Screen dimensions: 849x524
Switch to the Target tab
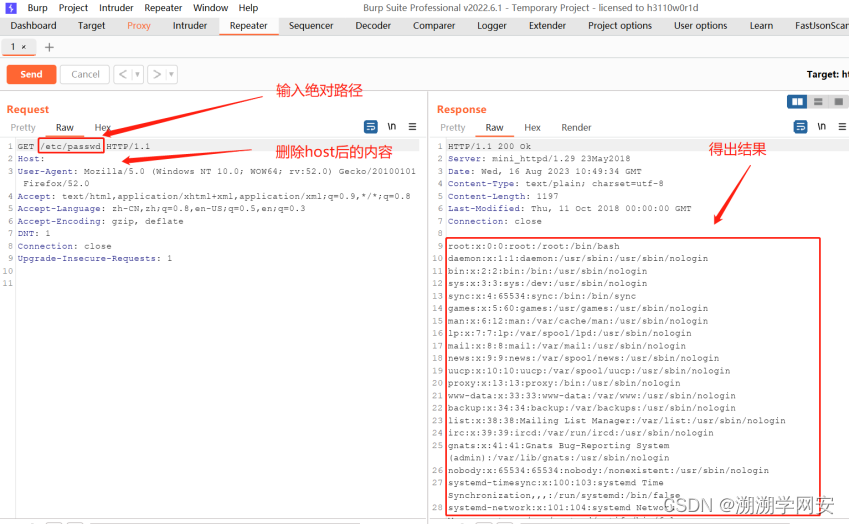click(x=91, y=25)
